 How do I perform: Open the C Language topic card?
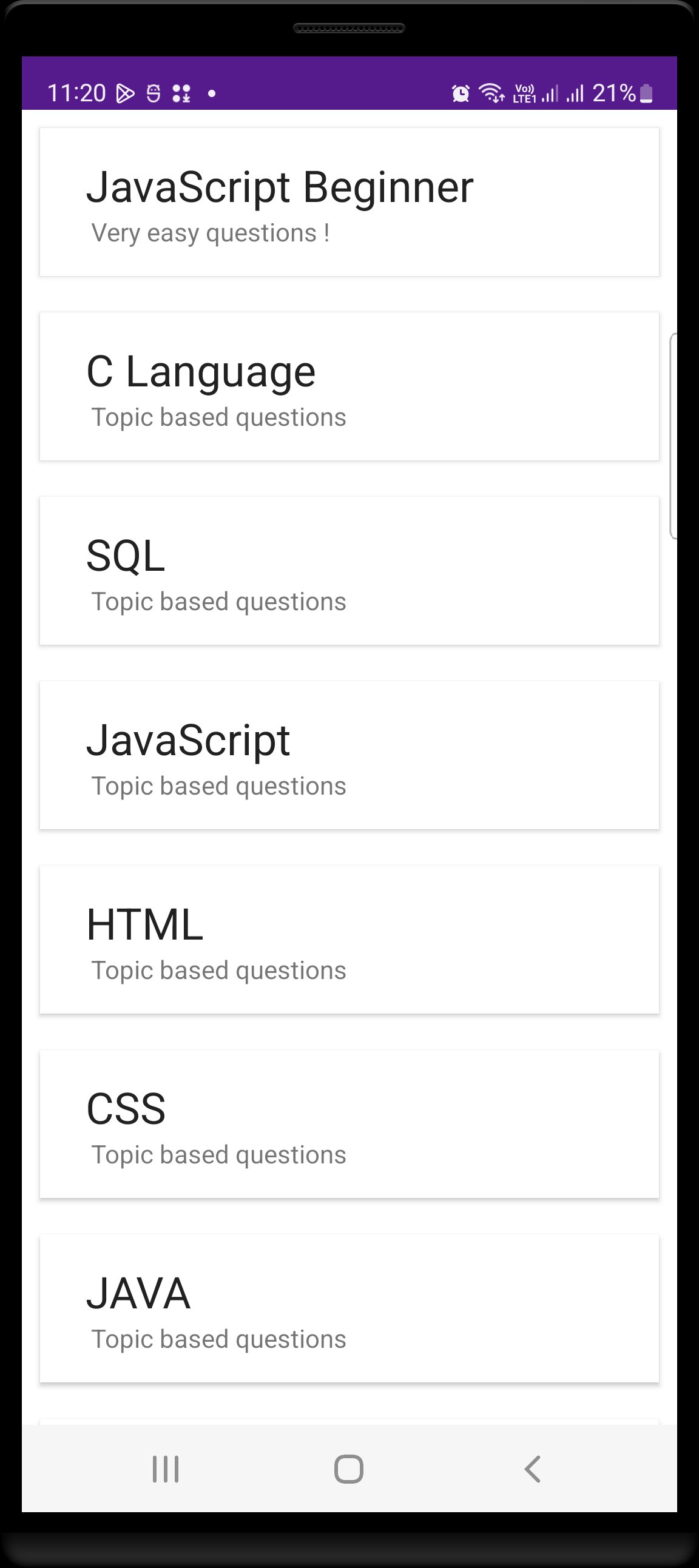point(349,386)
